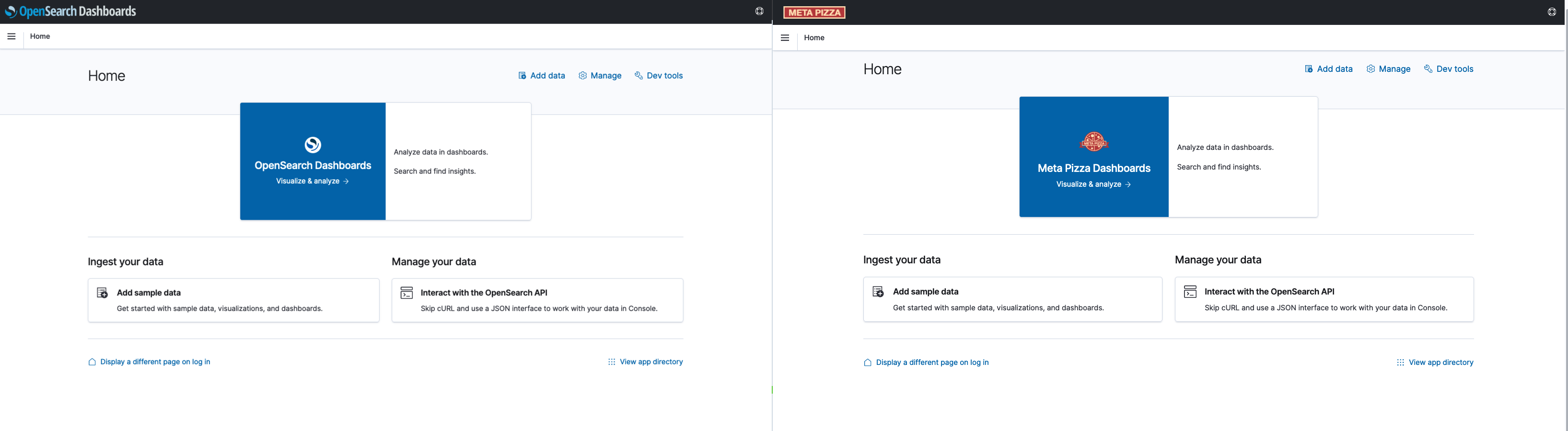Click Display a different page on log in, left window
1568x431 pixels.
pyautogui.click(x=155, y=362)
